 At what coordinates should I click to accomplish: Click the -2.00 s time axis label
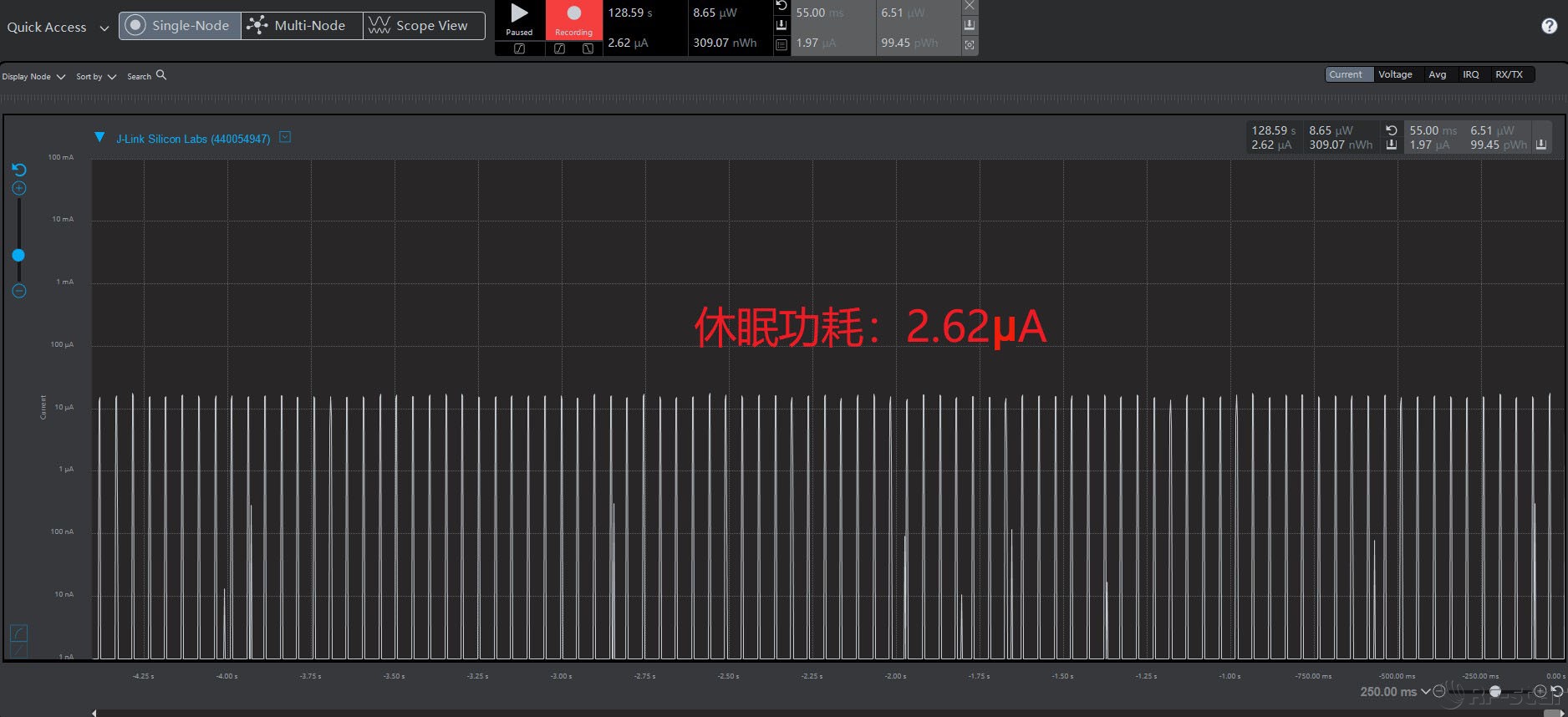pyautogui.click(x=895, y=676)
